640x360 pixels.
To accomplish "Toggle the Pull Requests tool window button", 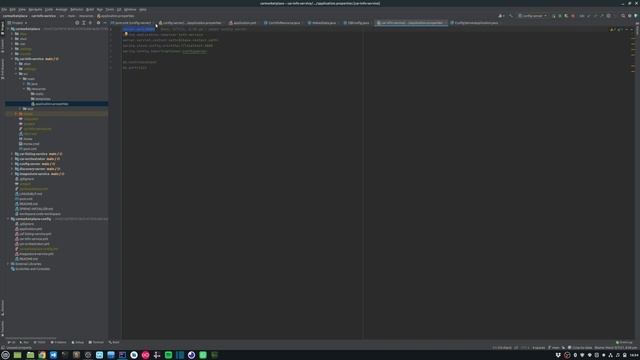I will [2, 69].
